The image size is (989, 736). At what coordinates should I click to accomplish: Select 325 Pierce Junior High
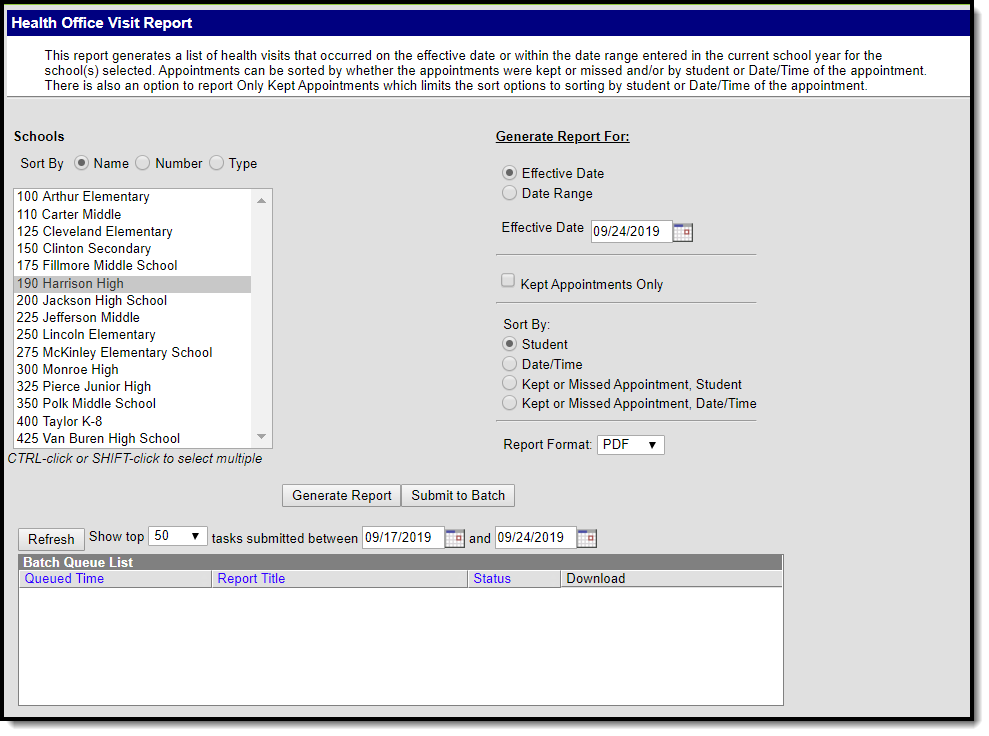132,387
